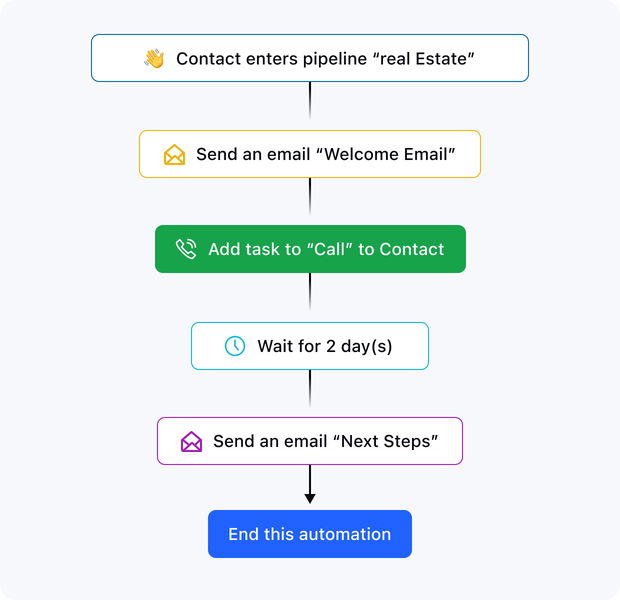Select the 'Contact enters pipeline' trigger node
The image size is (620, 600).
(310, 58)
